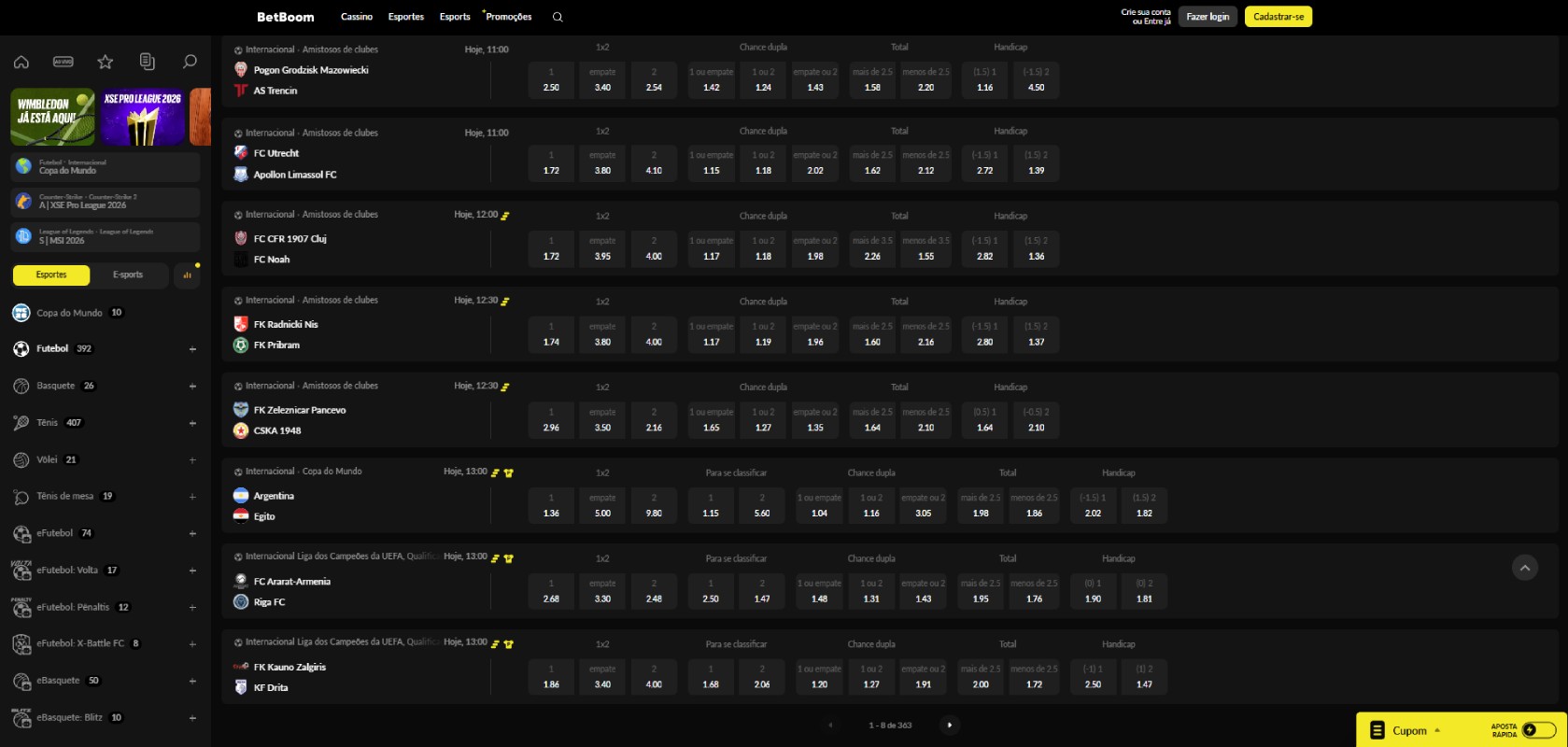Open the sidebar search magnifier icon
The width and height of the screenshot is (1568, 747).
pyautogui.click(x=190, y=62)
